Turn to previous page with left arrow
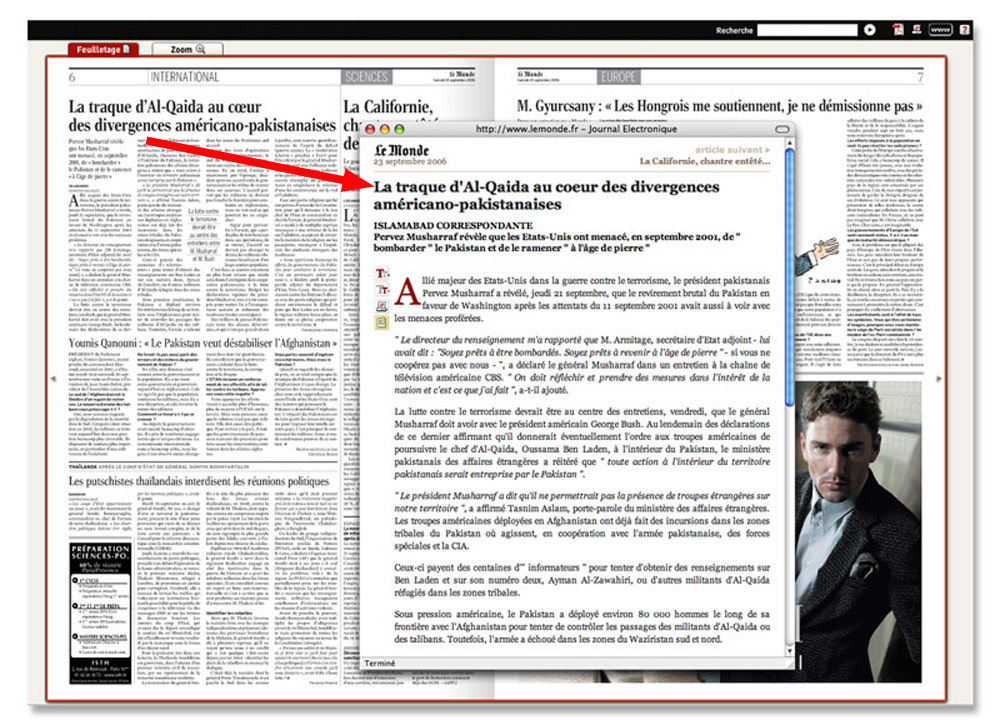1000x725 pixels. tap(54, 379)
